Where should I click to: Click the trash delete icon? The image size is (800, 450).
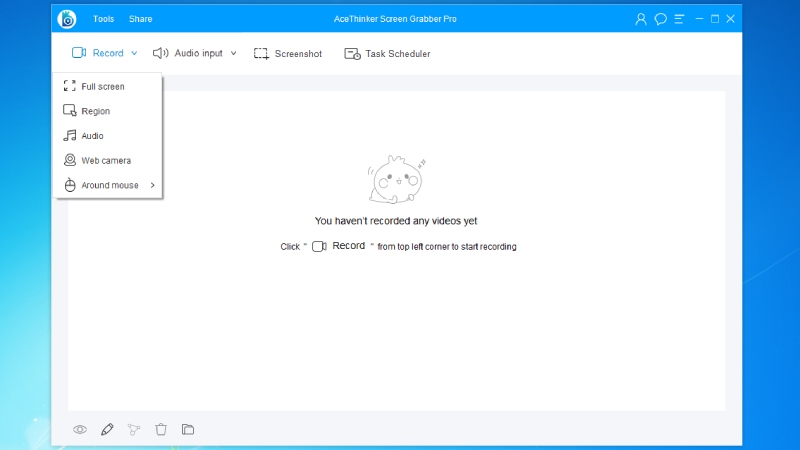click(161, 430)
